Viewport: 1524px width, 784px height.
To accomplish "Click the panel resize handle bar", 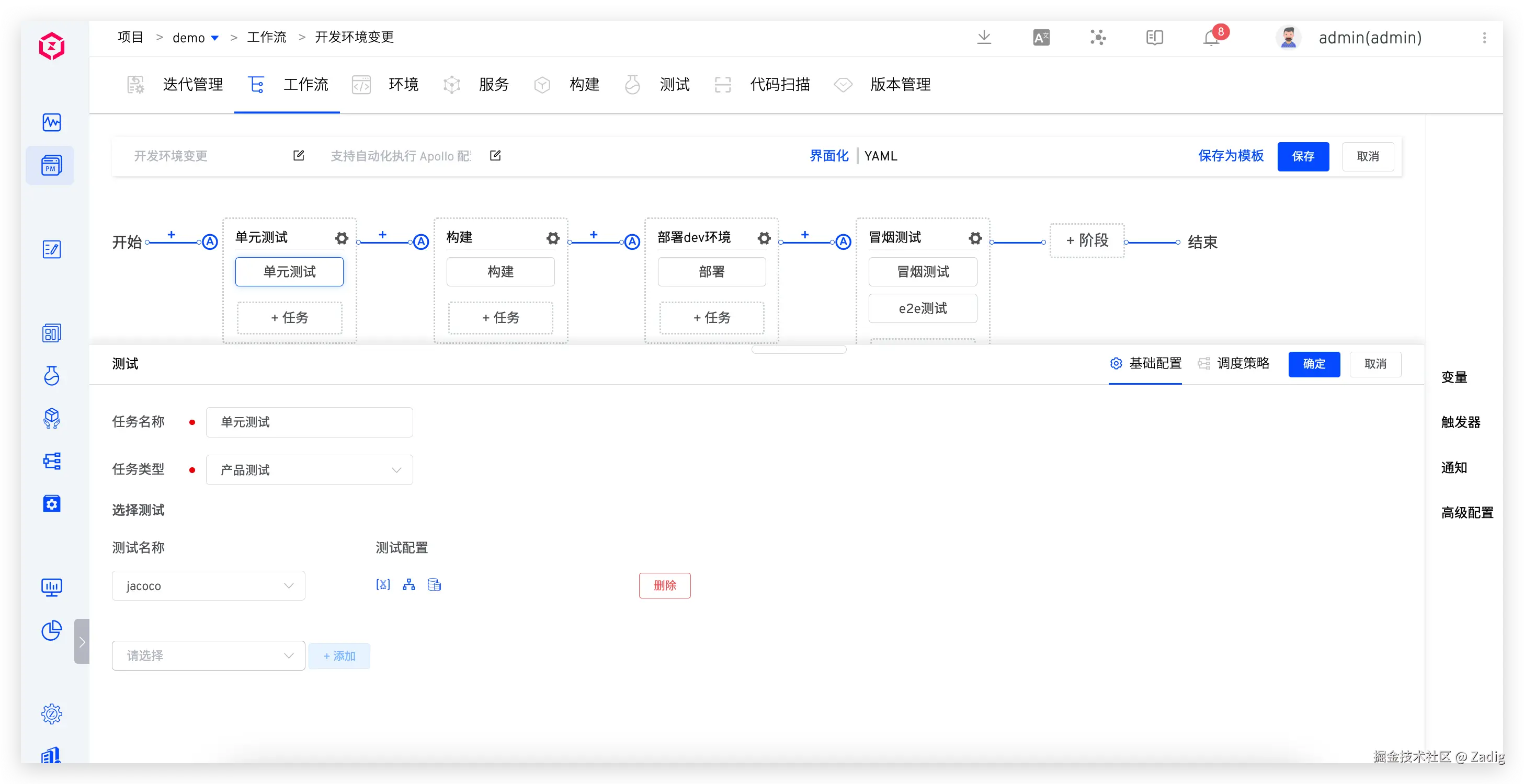I will coord(799,350).
